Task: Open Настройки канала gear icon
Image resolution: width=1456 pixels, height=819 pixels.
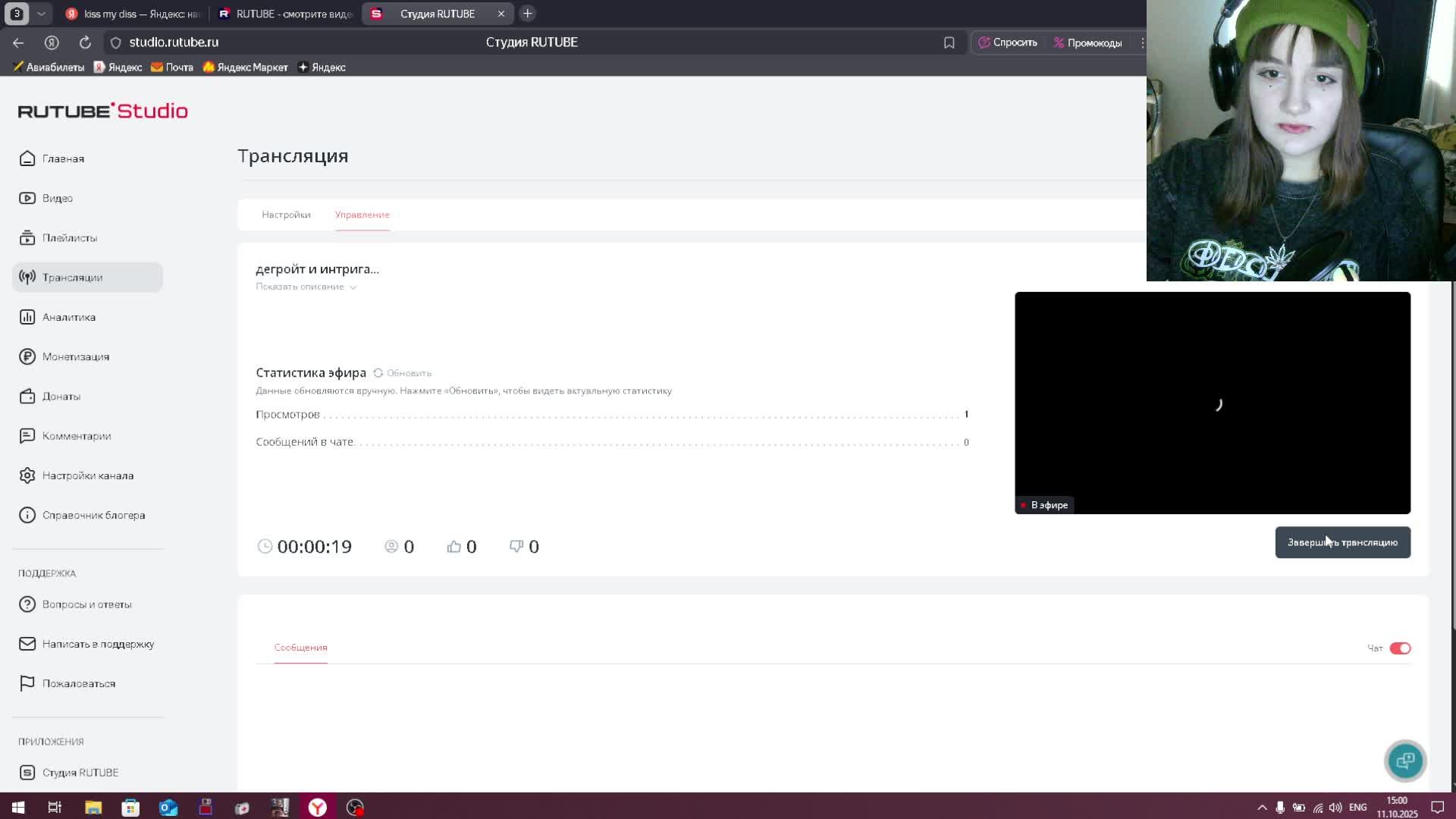Action: point(27,475)
